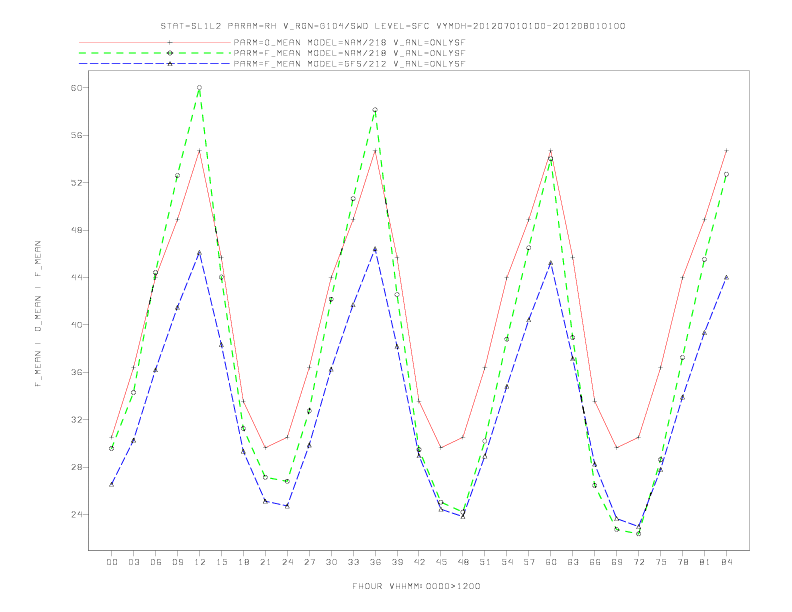
Task: Click red plus marker at hour 84
Action: 727,150
